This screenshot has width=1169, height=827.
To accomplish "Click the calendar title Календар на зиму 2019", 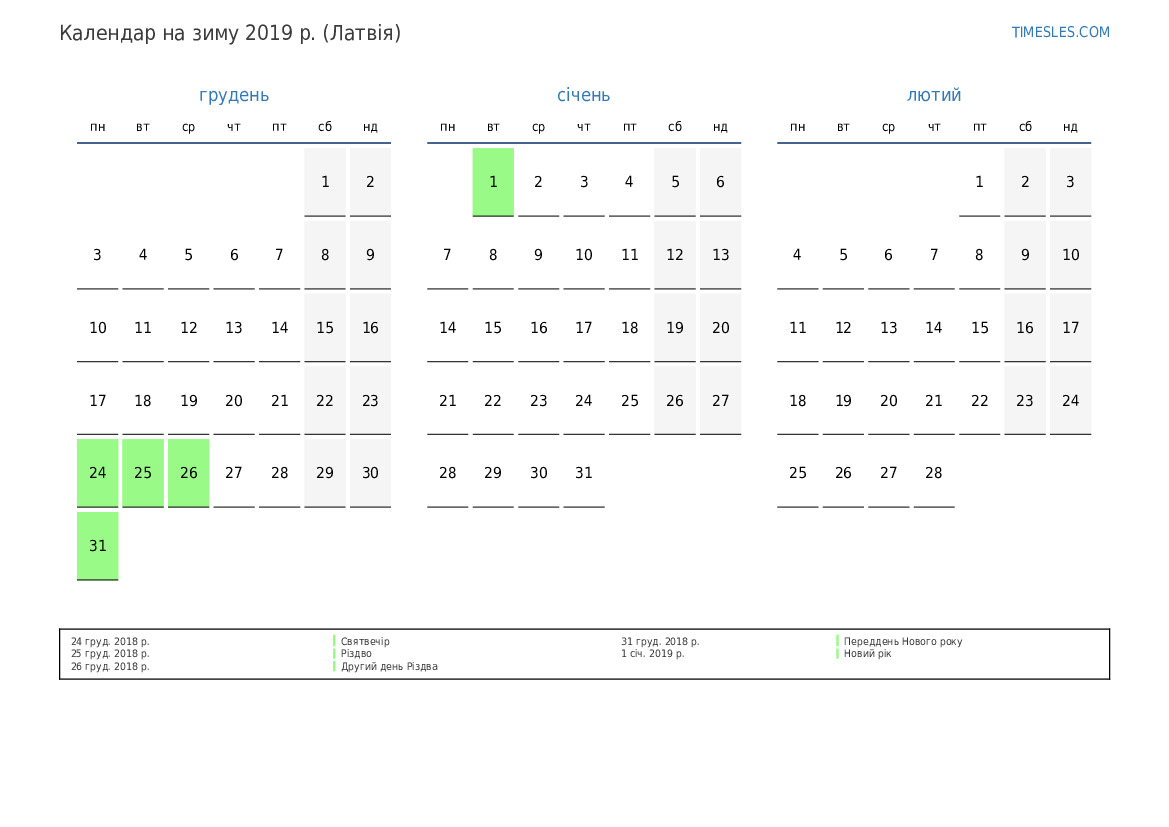I will (x=230, y=33).
